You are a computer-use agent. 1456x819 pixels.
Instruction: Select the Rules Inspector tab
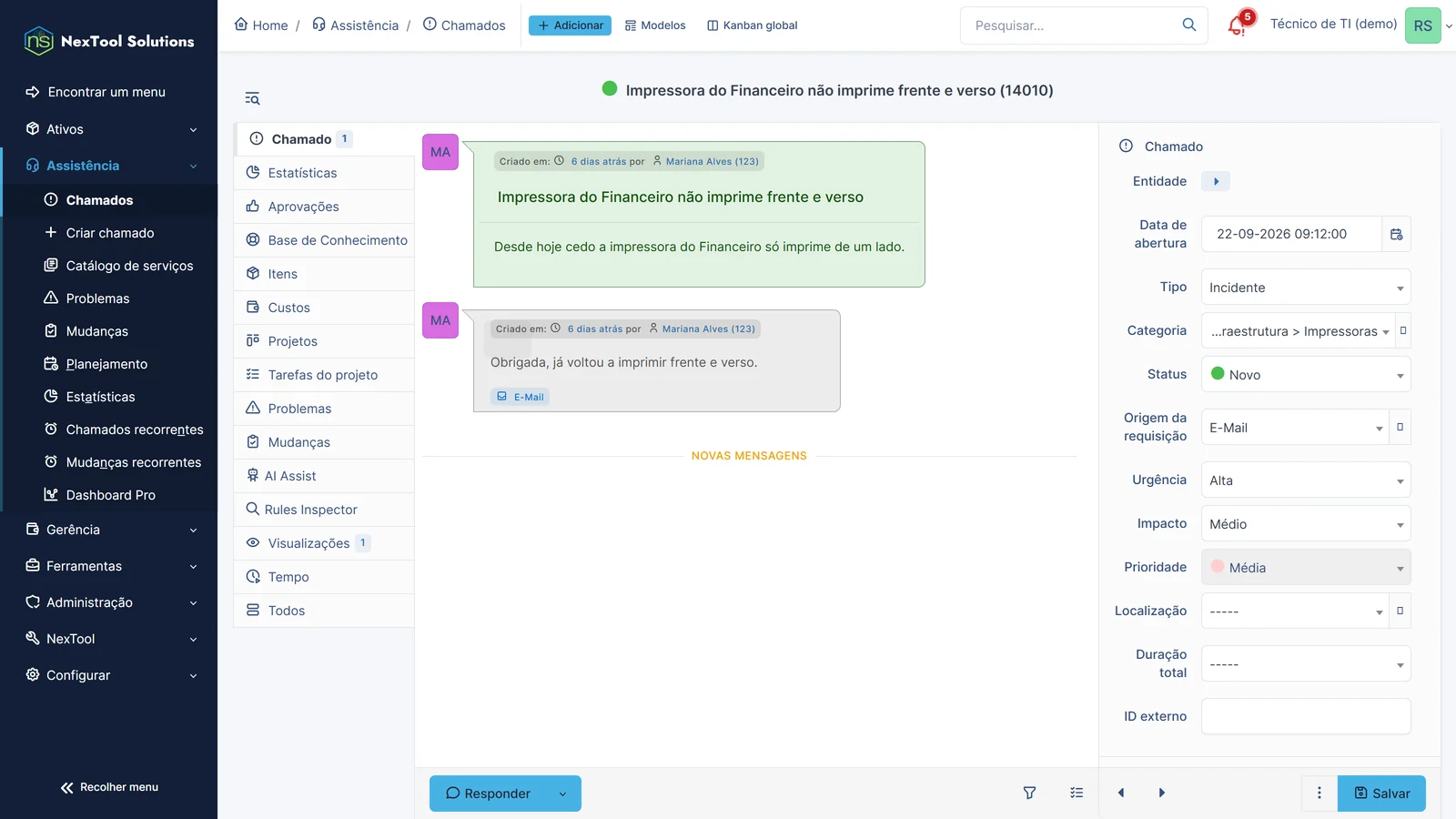click(x=325, y=510)
